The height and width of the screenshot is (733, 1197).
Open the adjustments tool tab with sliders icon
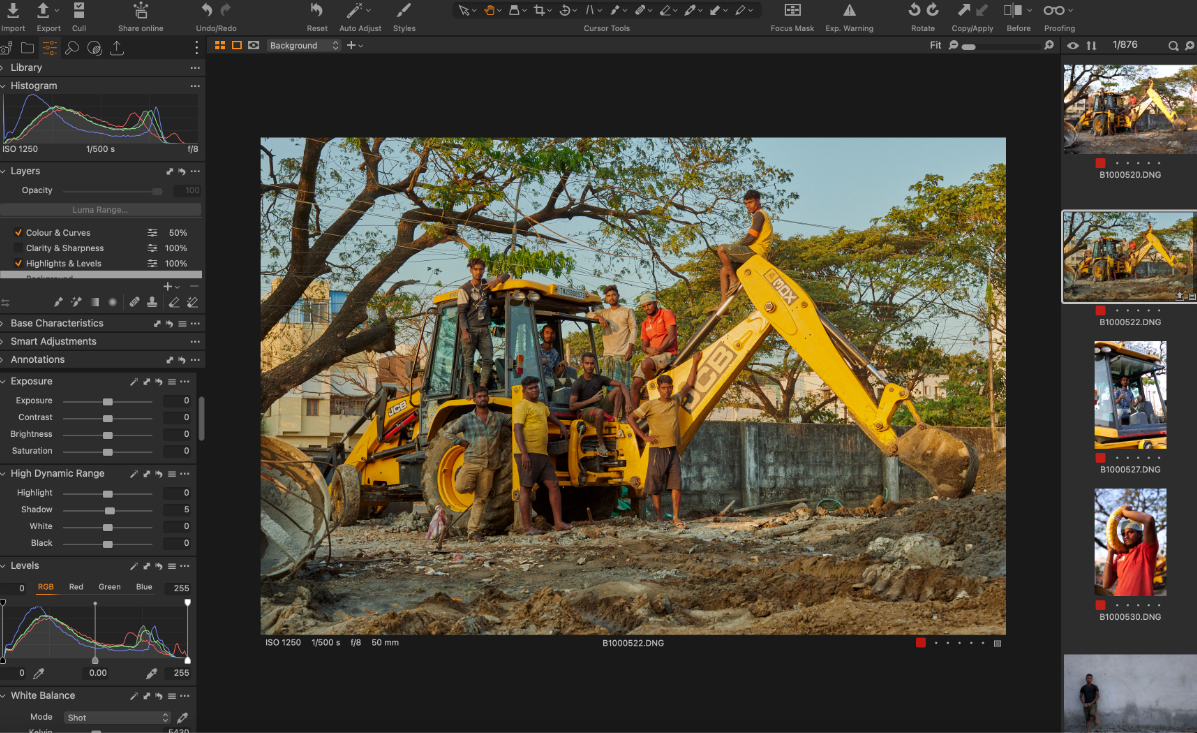coord(50,48)
